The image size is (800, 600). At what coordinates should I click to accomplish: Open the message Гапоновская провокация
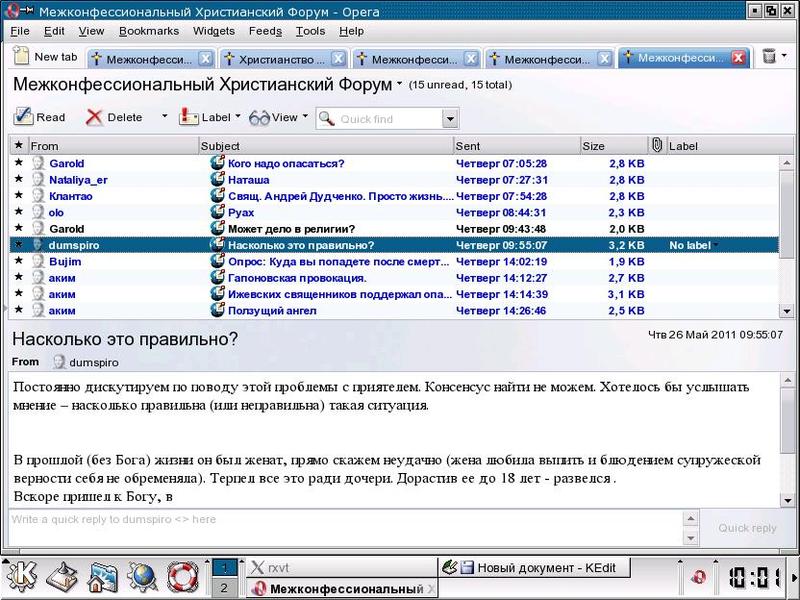click(x=297, y=278)
